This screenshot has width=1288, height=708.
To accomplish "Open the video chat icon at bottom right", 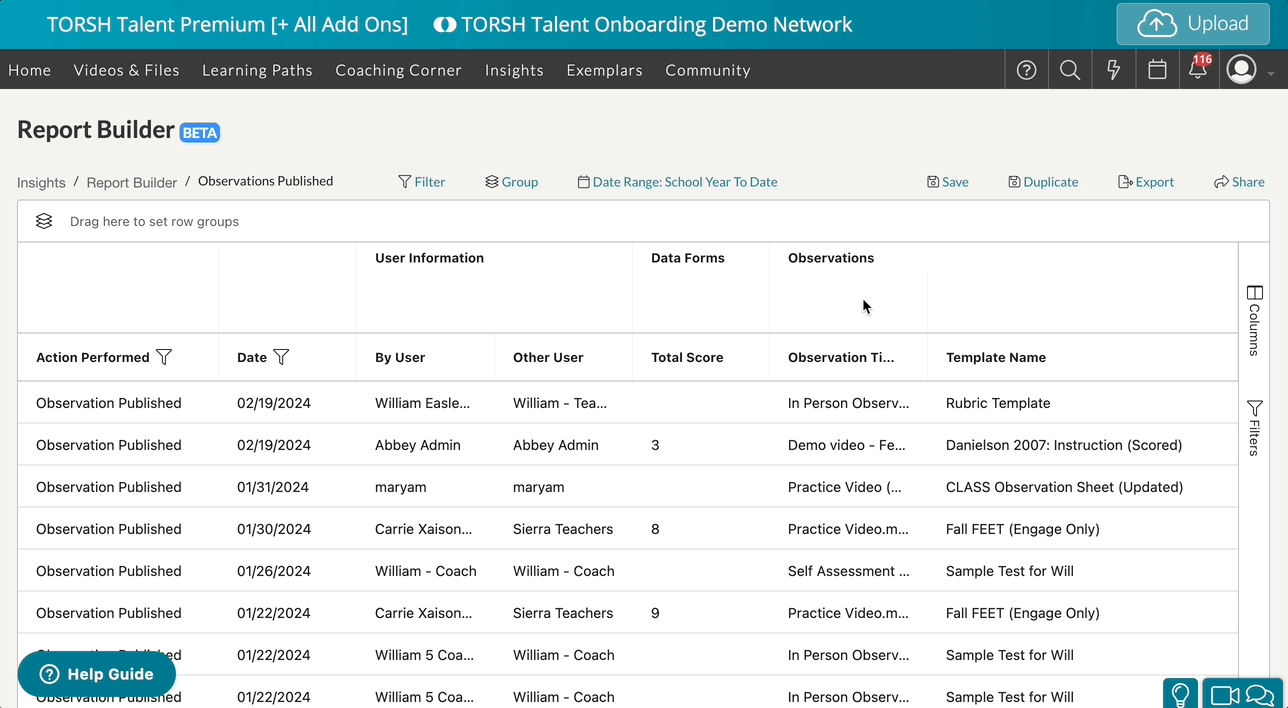I will tap(1242, 694).
